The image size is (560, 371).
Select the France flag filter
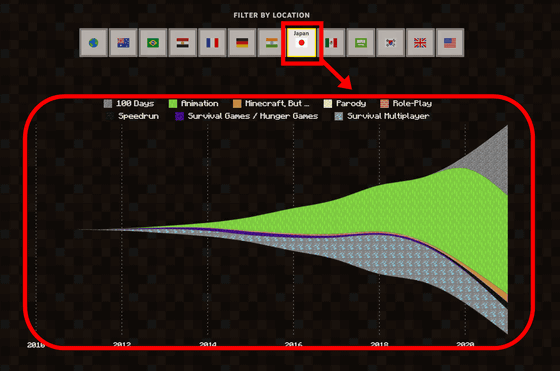(212, 43)
